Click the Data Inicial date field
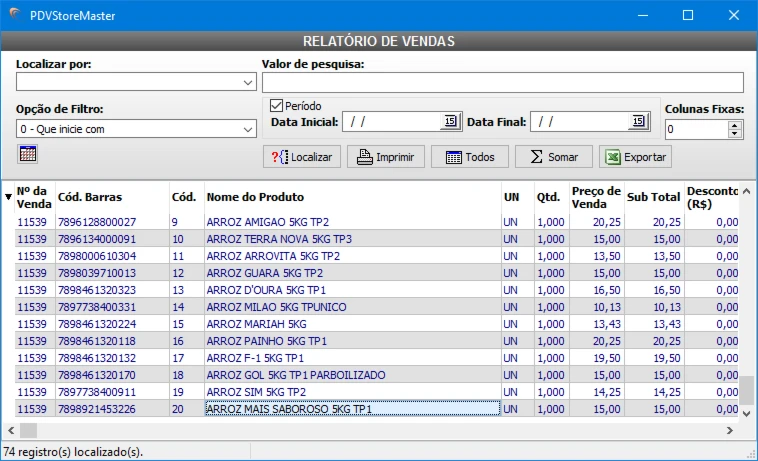Viewport: 758px width, 461px height. pos(392,122)
